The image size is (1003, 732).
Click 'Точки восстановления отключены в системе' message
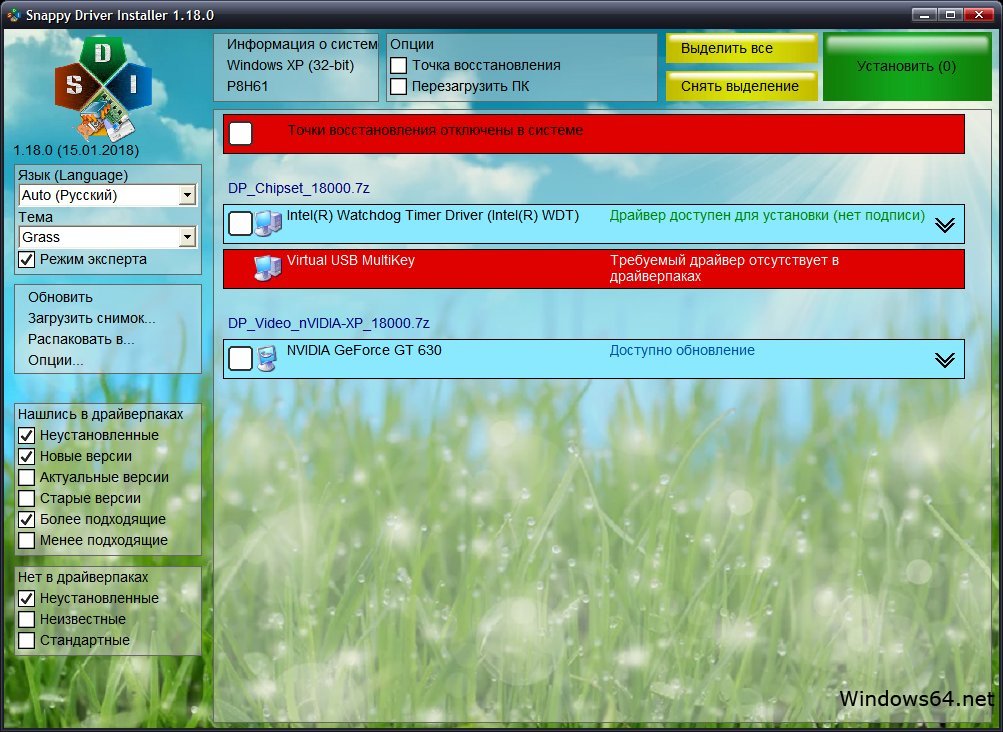[x=435, y=131]
